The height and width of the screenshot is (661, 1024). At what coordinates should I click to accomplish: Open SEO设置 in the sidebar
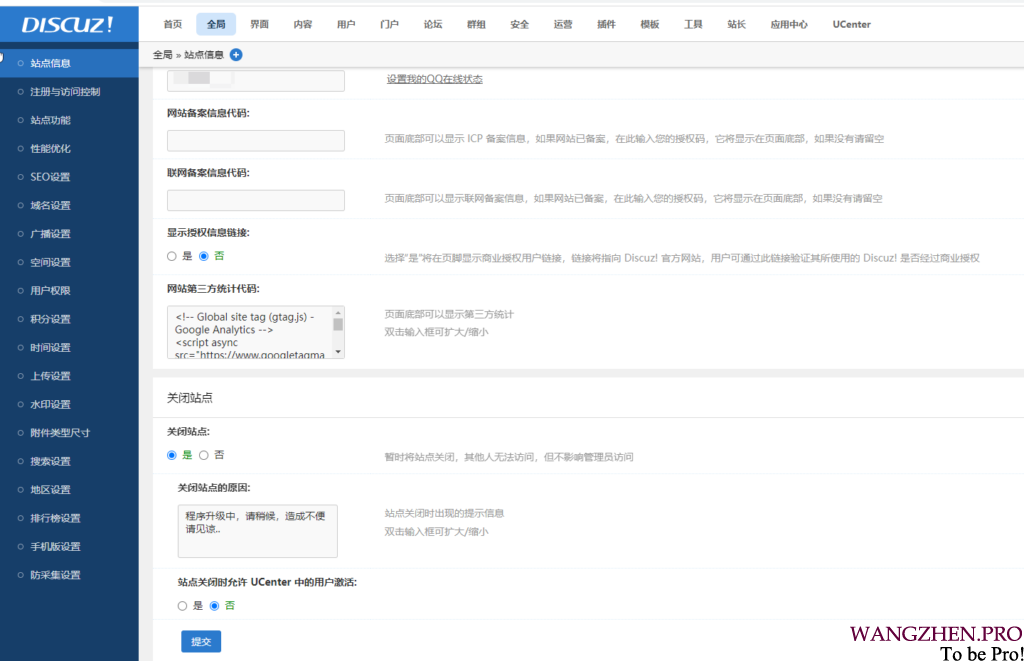[x=50, y=177]
